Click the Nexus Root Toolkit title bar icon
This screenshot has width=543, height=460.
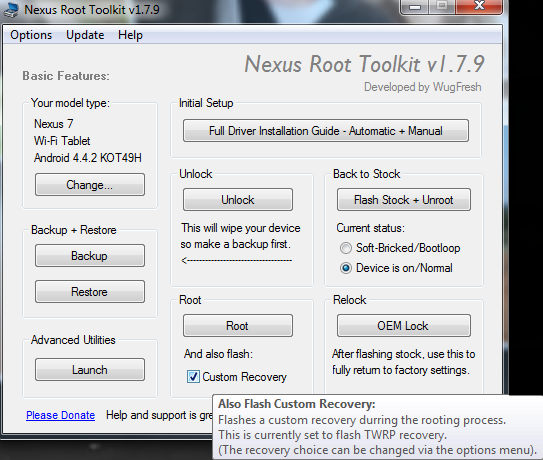click(11, 10)
